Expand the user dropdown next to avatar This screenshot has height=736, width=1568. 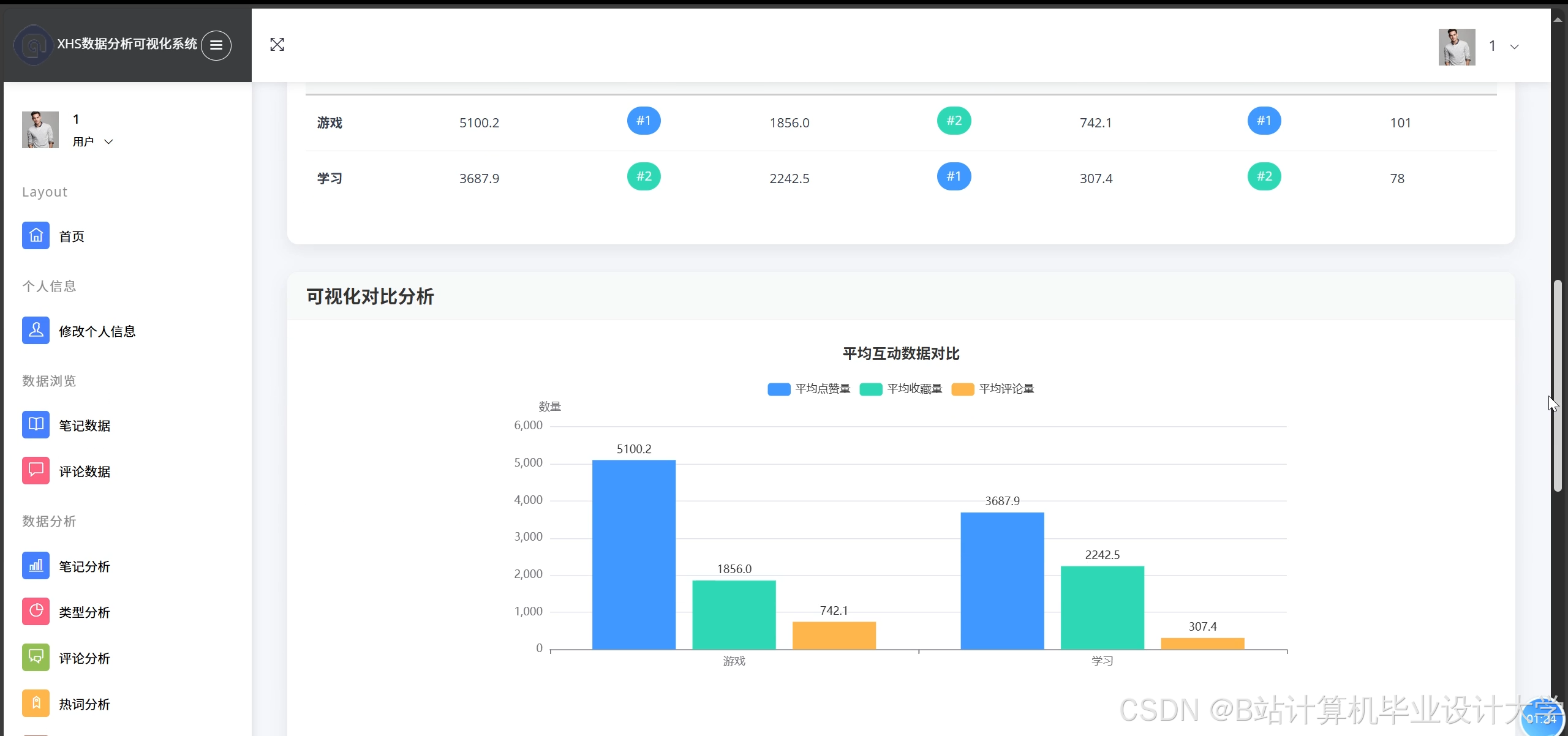(x=1515, y=46)
